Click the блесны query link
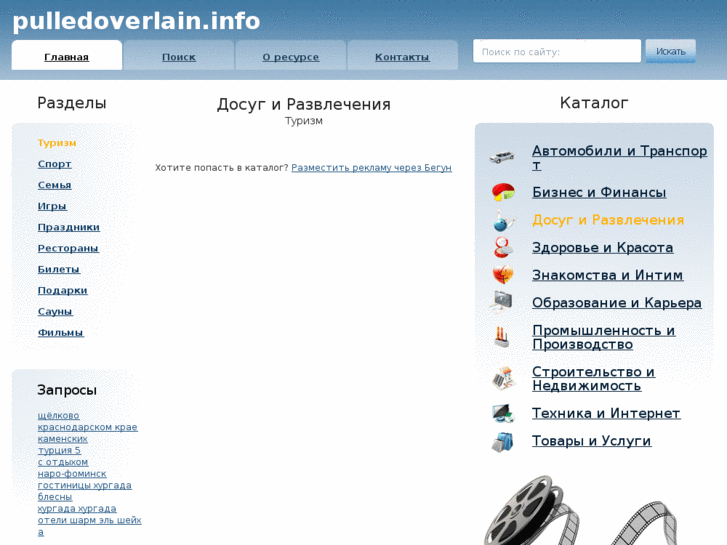The width and height of the screenshot is (727, 545). tap(55, 497)
